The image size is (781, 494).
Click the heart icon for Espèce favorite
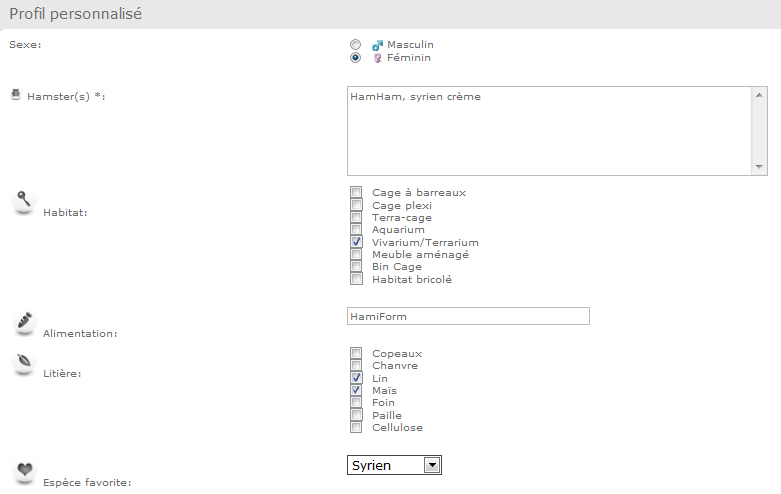point(24,471)
